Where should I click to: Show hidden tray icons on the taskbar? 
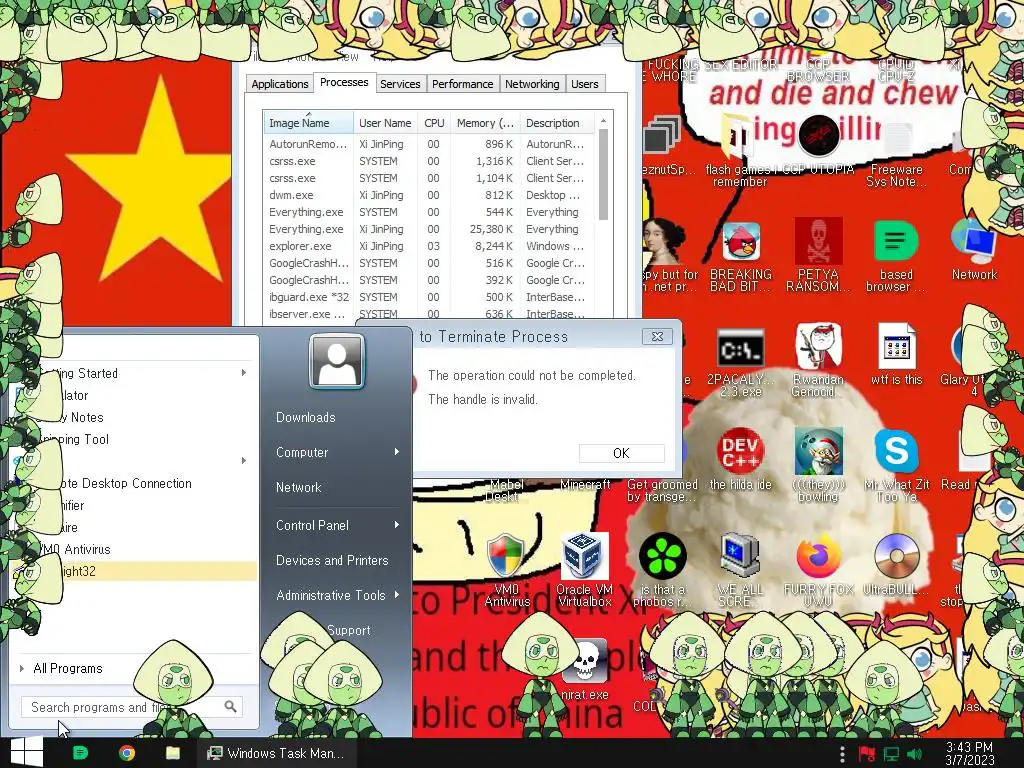click(x=842, y=754)
